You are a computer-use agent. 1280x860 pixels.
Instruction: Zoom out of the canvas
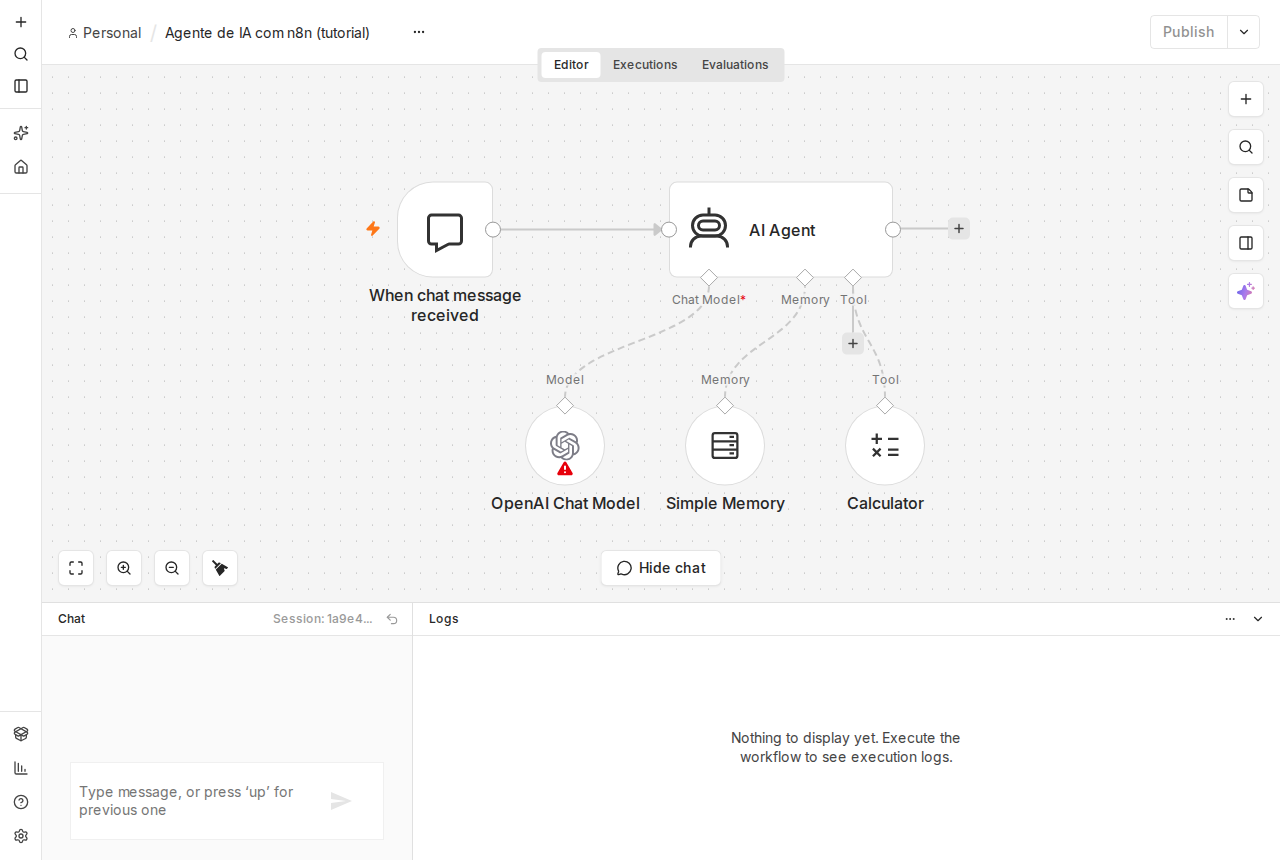click(172, 568)
